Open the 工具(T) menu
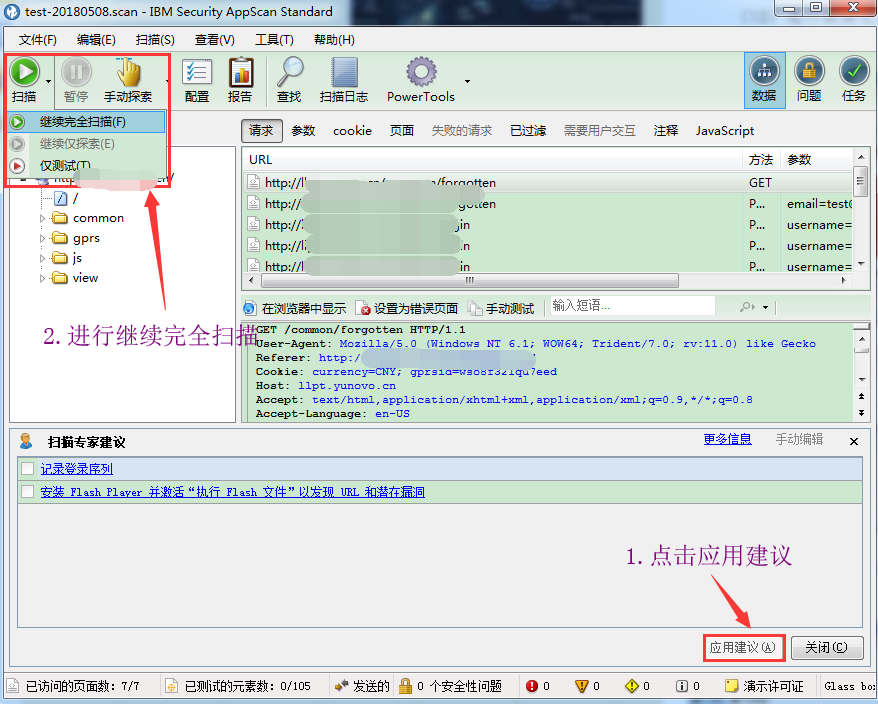Viewport: 878px width, 704px height. [274, 40]
